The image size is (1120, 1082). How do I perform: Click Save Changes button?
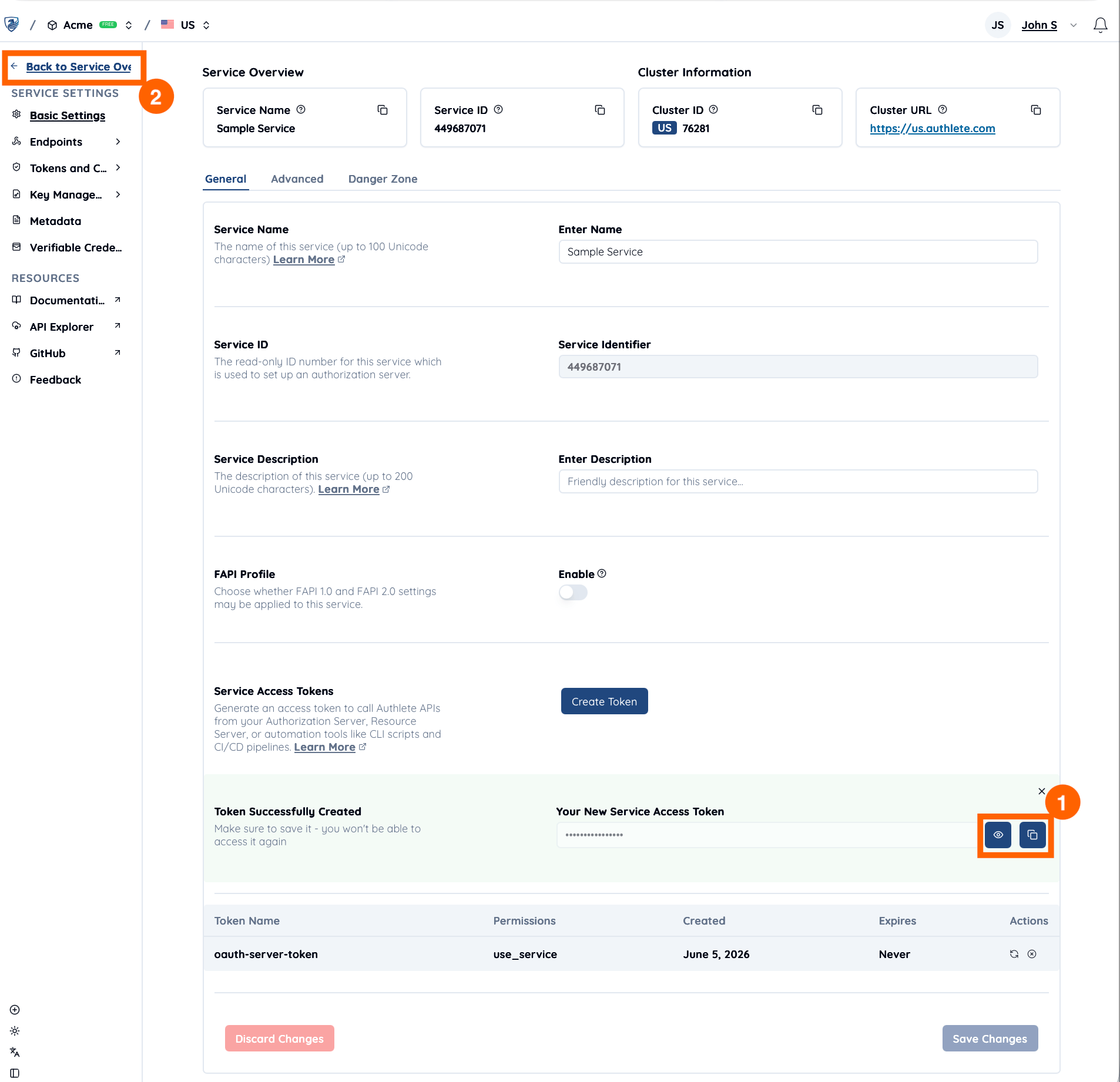[990, 1039]
